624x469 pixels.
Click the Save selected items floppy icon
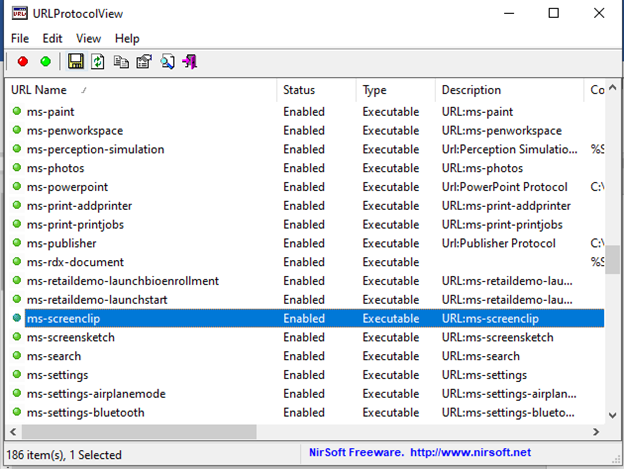pyautogui.click(x=75, y=62)
